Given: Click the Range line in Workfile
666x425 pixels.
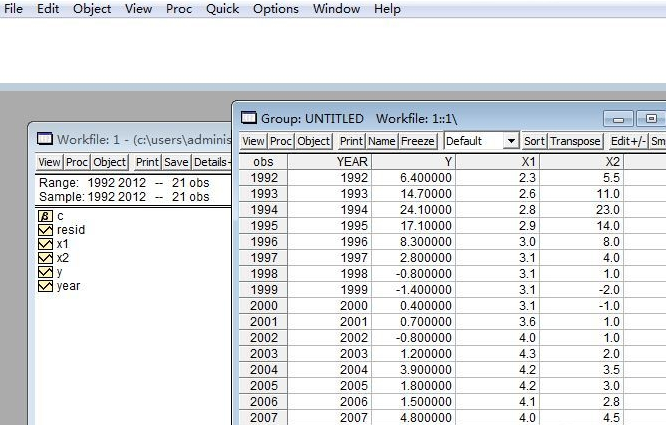Looking at the screenshot, I should pyautogui.click(x=124, y=183).
